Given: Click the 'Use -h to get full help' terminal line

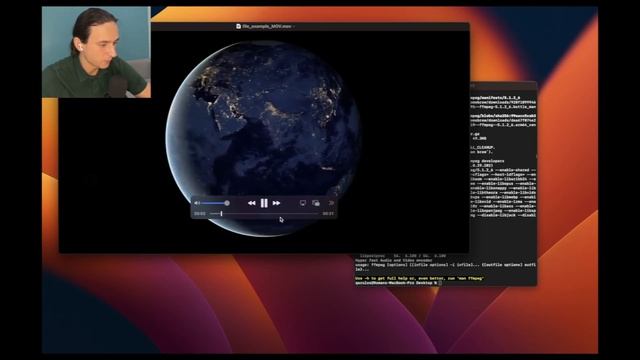Looking at the screenshot, I should (x=420, y=278).
